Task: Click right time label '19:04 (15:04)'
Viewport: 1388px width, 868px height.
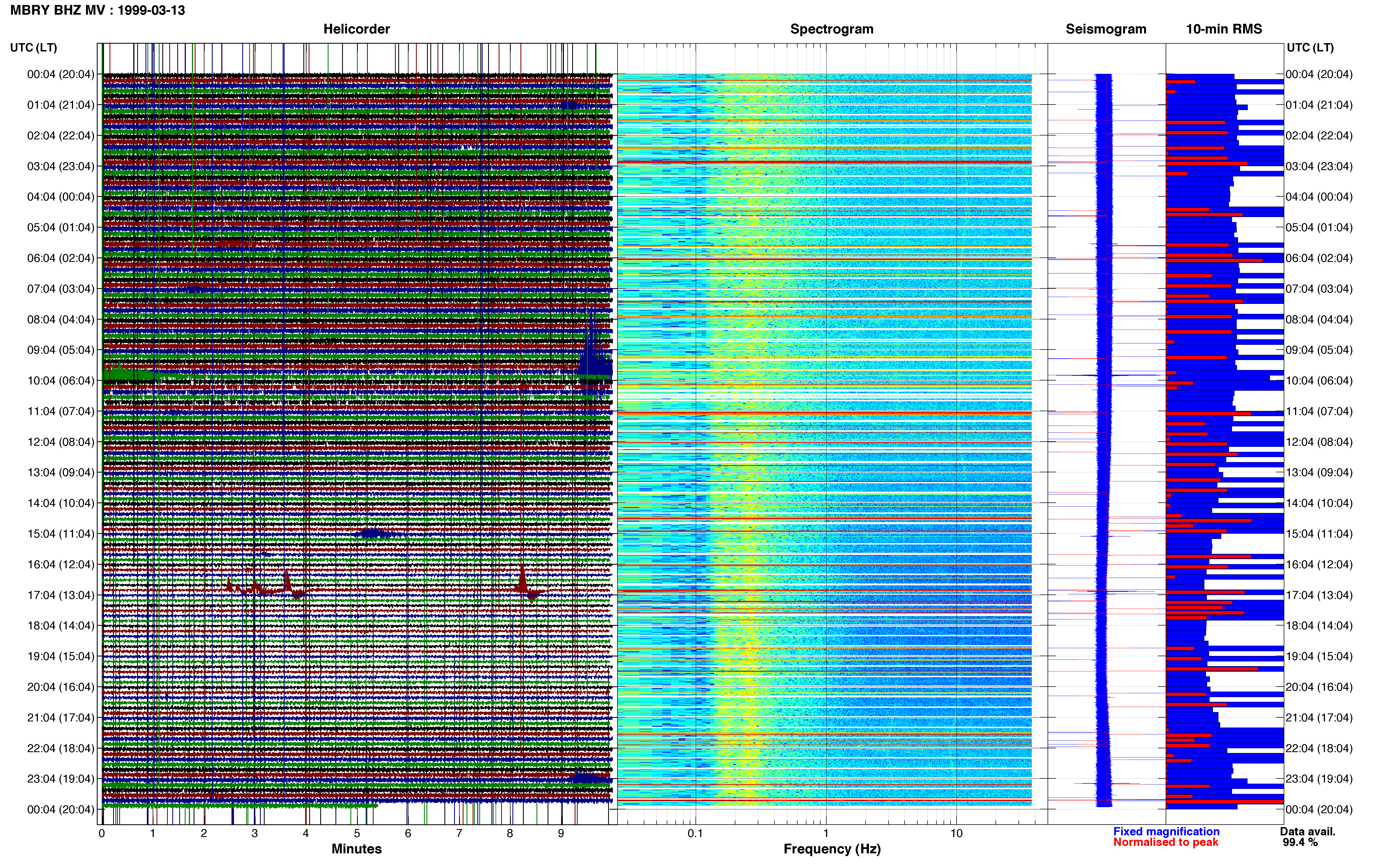Action: pos(1319,656)
